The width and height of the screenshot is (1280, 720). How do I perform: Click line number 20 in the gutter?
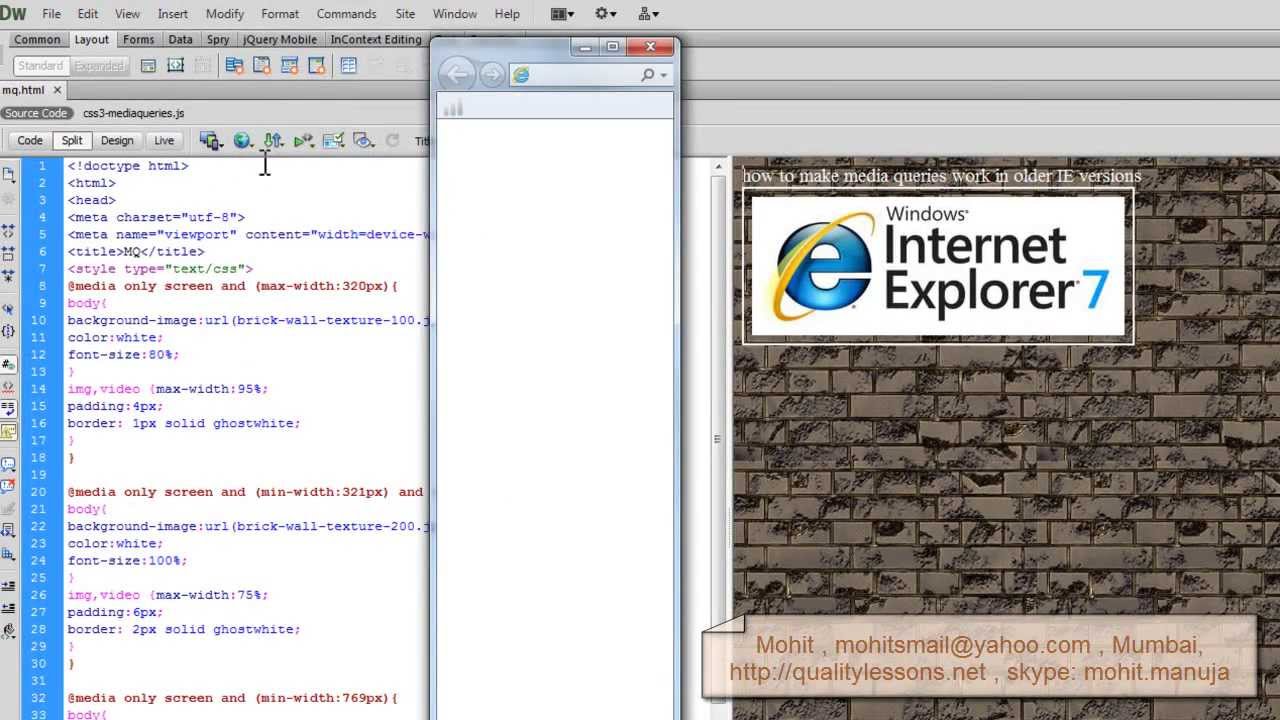pyautogui.click(x=38, y=492)
